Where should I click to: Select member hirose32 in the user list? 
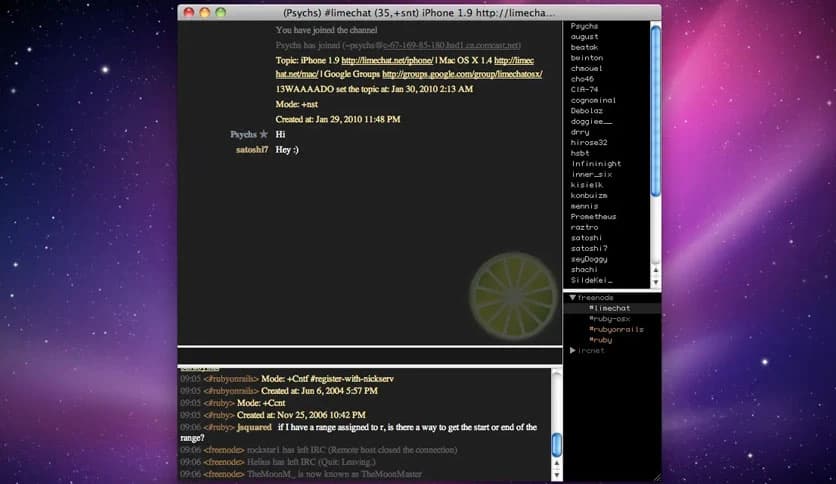tap(589, 142)
